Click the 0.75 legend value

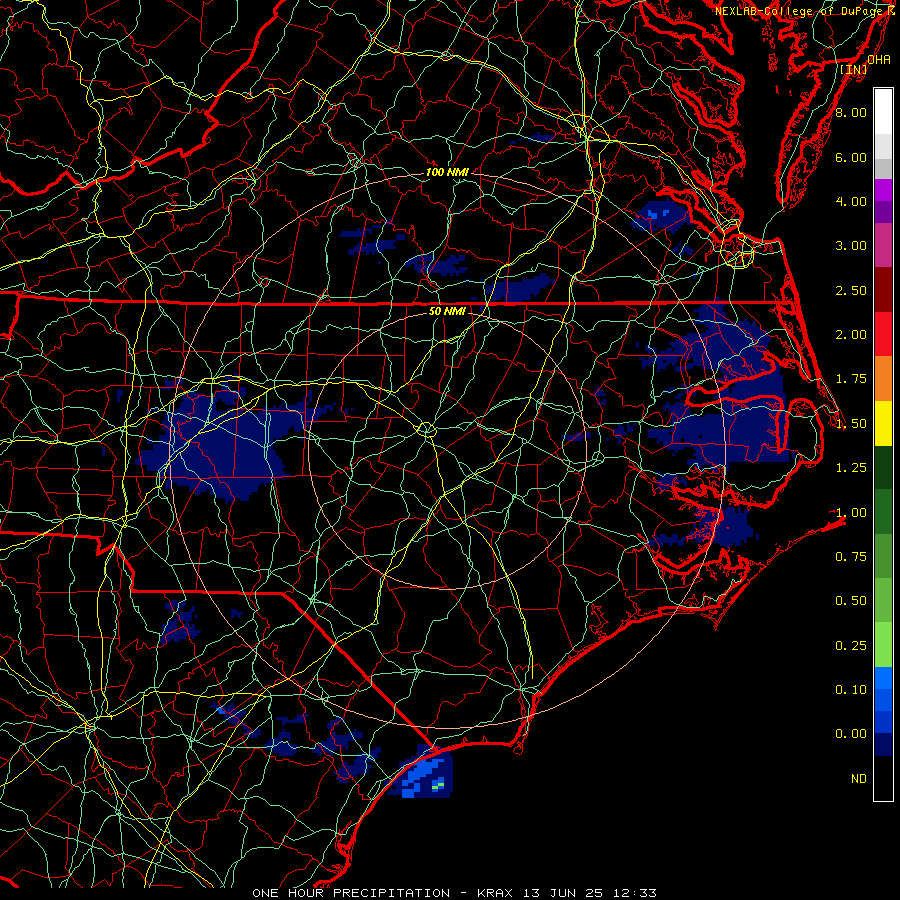coord(851,557)
